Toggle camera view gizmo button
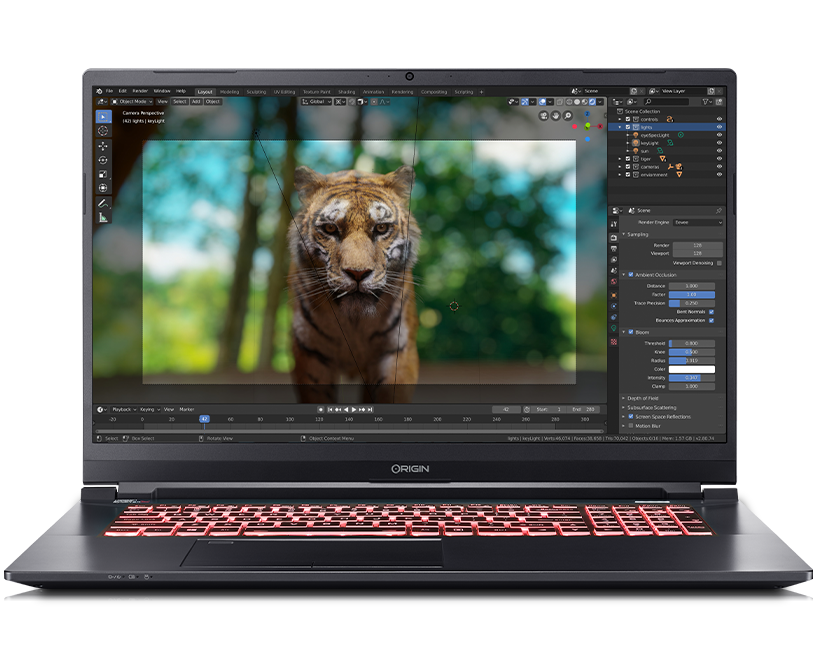The width and height of the screenshot is (819, 650). 544,116
